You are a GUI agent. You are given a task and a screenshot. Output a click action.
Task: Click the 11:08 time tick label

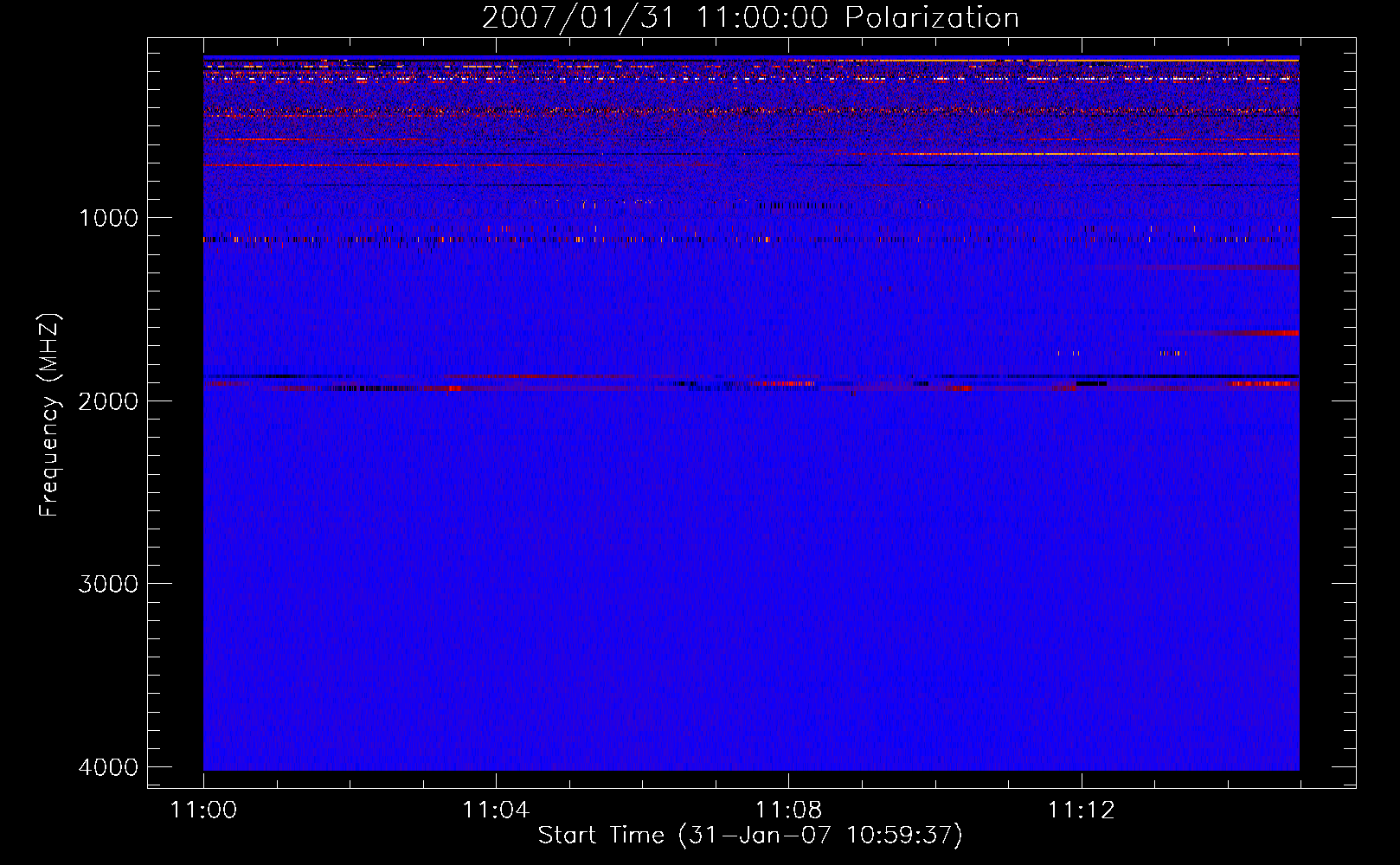tap(788, 811)
